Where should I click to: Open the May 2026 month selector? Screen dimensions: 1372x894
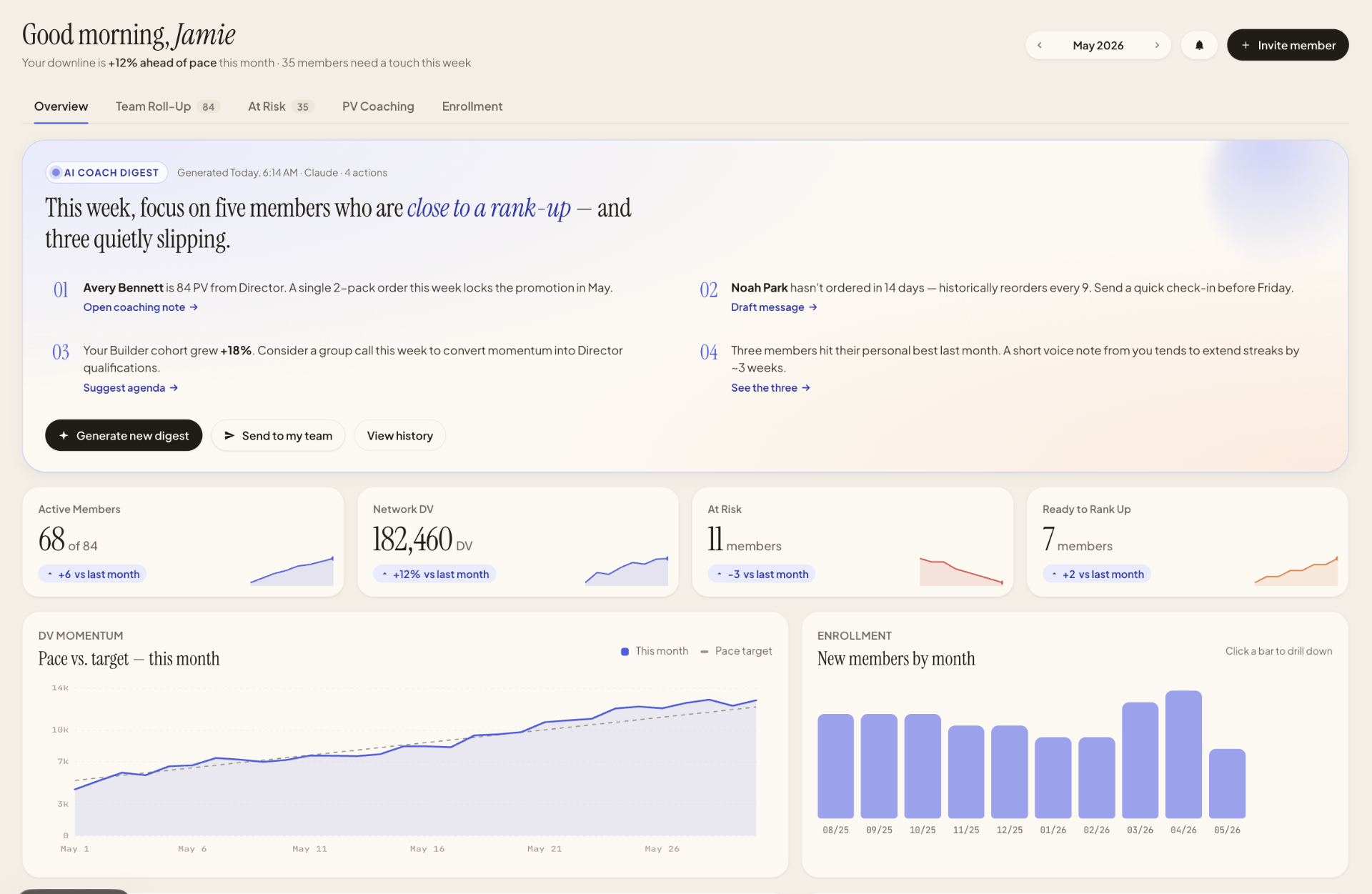1098,45
